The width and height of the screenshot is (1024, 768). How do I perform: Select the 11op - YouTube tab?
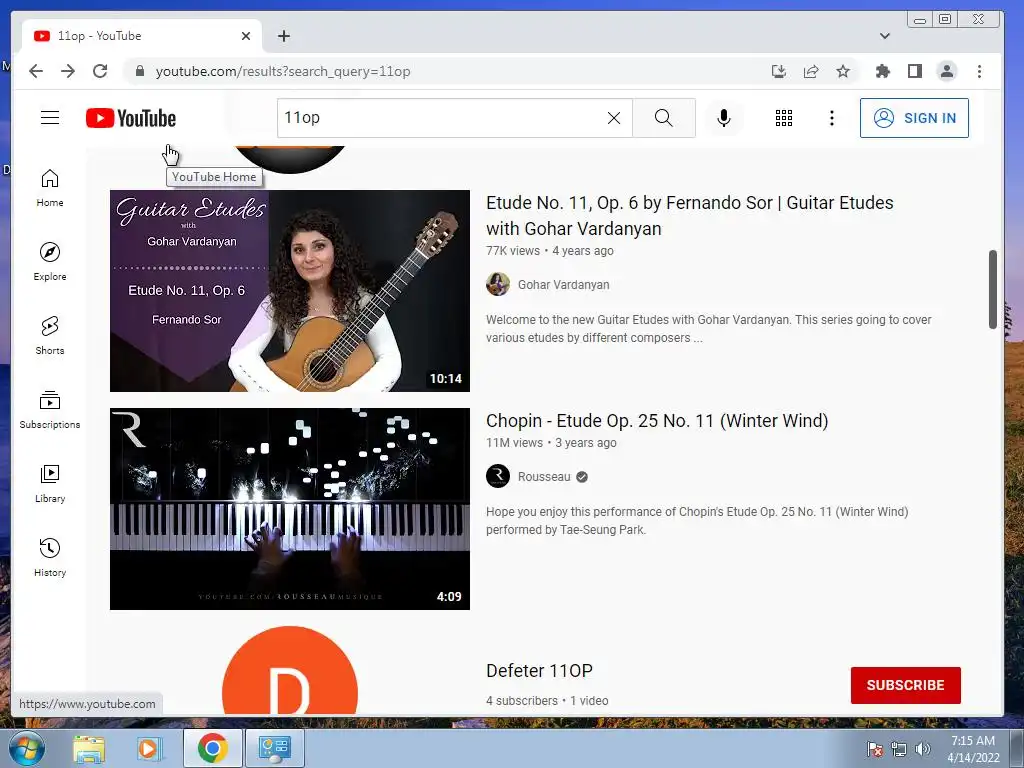coord(141,36)
